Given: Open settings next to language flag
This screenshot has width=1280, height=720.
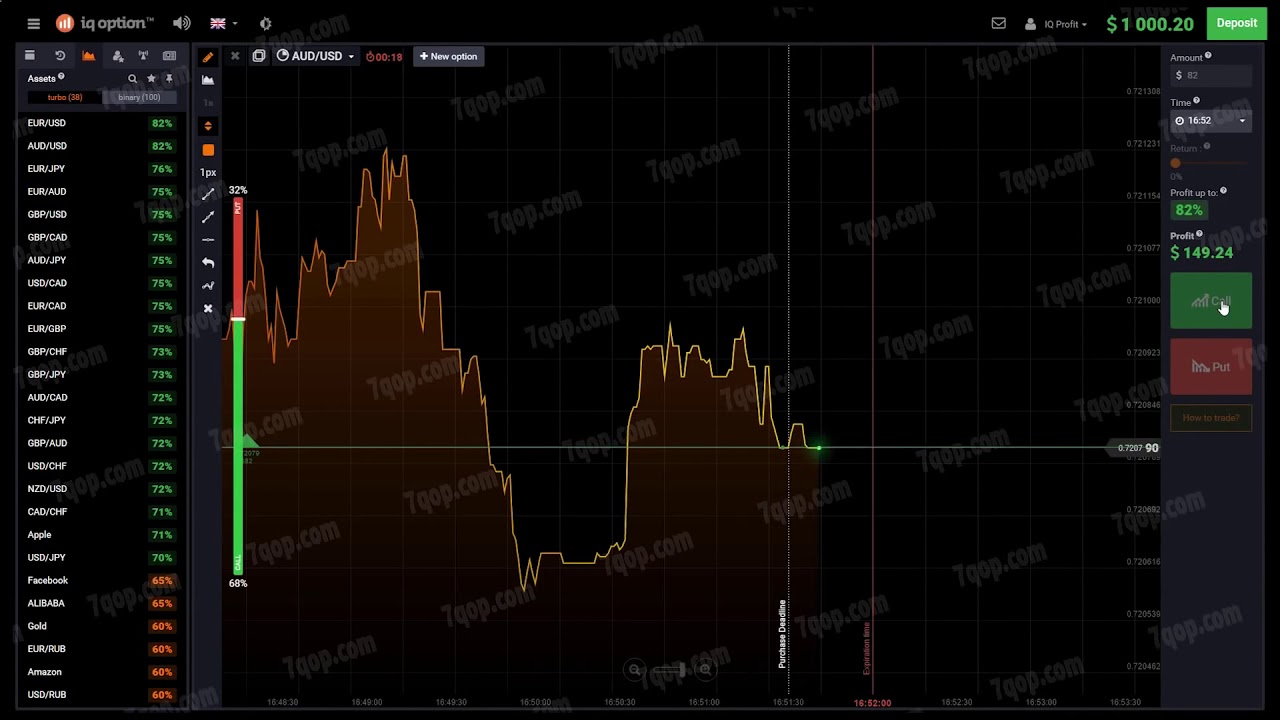Looking at the screenshot, I should point(265,23).
